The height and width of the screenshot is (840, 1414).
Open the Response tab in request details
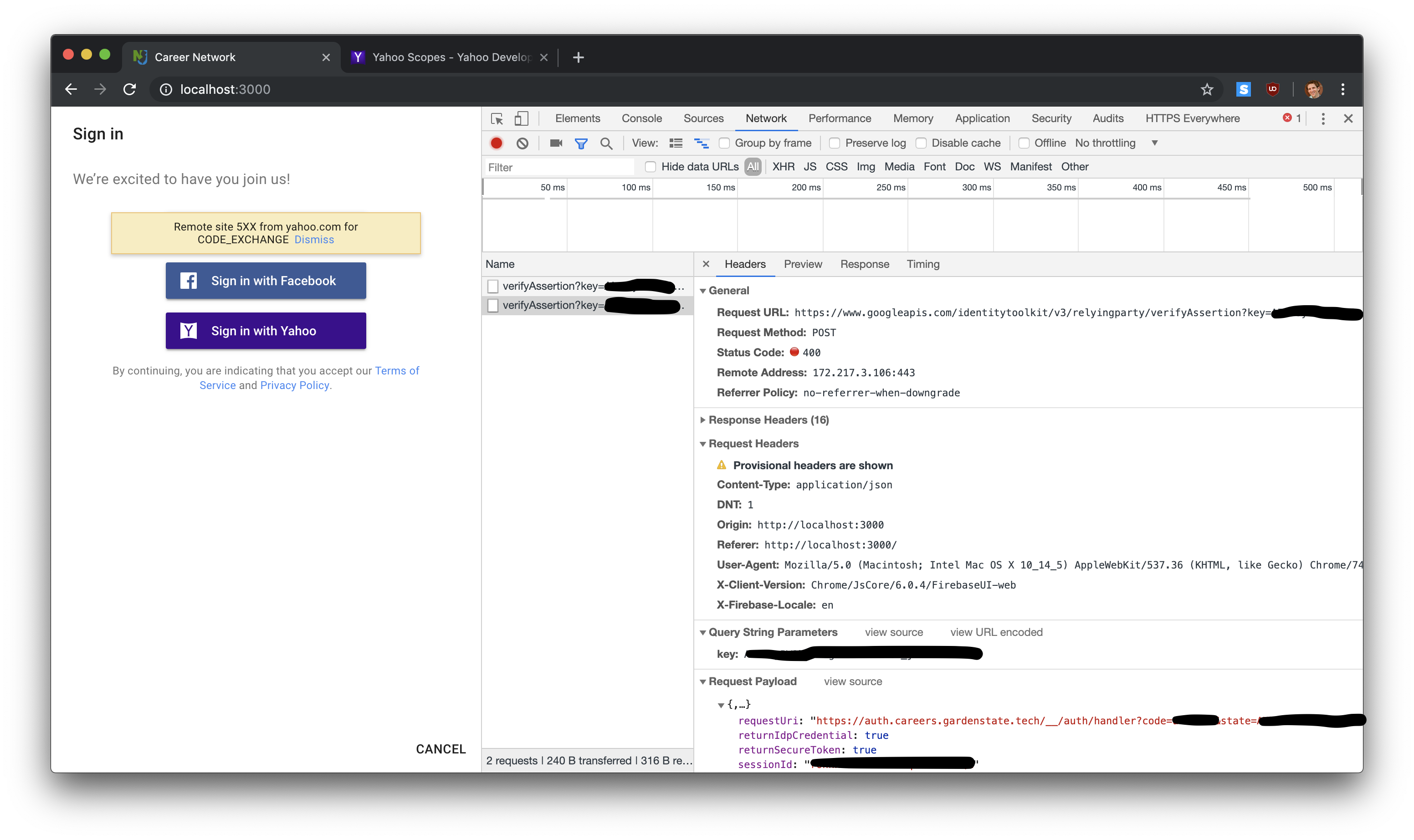(x=864, y=264)
